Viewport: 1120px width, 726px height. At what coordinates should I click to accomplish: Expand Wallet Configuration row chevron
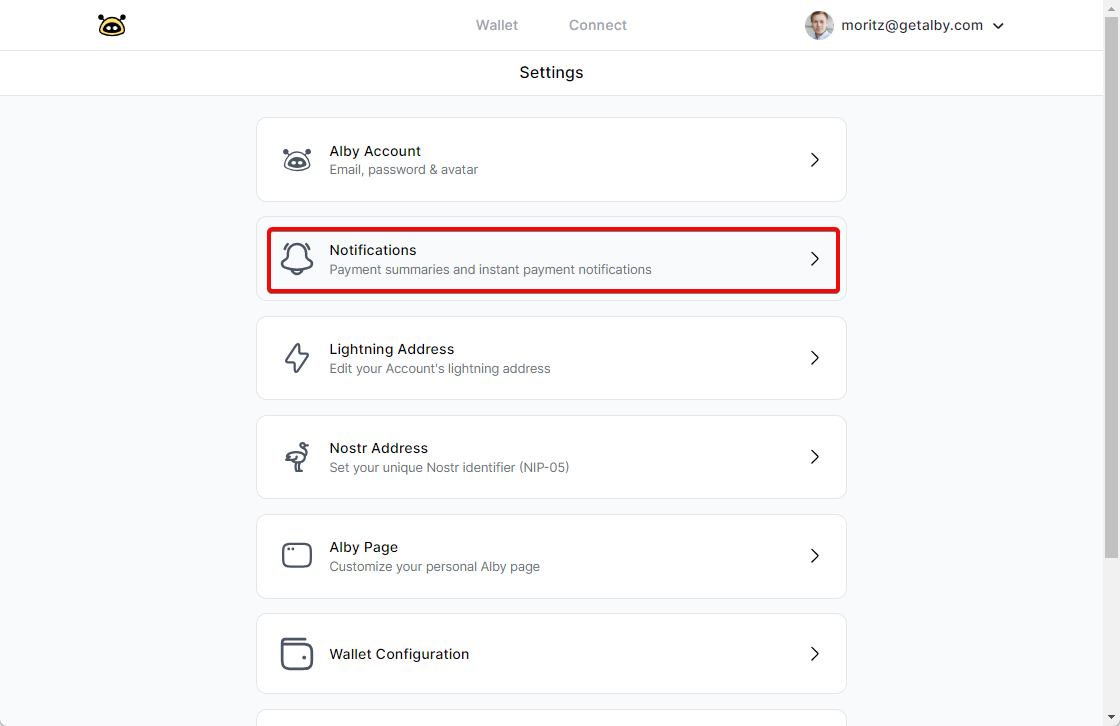click(x=815, y=654)
